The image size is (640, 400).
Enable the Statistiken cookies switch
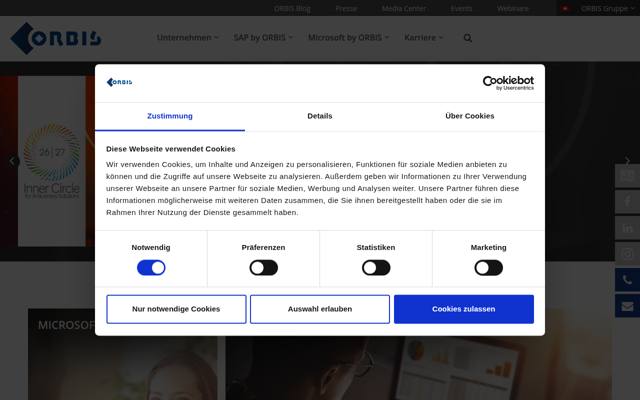[376, 268]
